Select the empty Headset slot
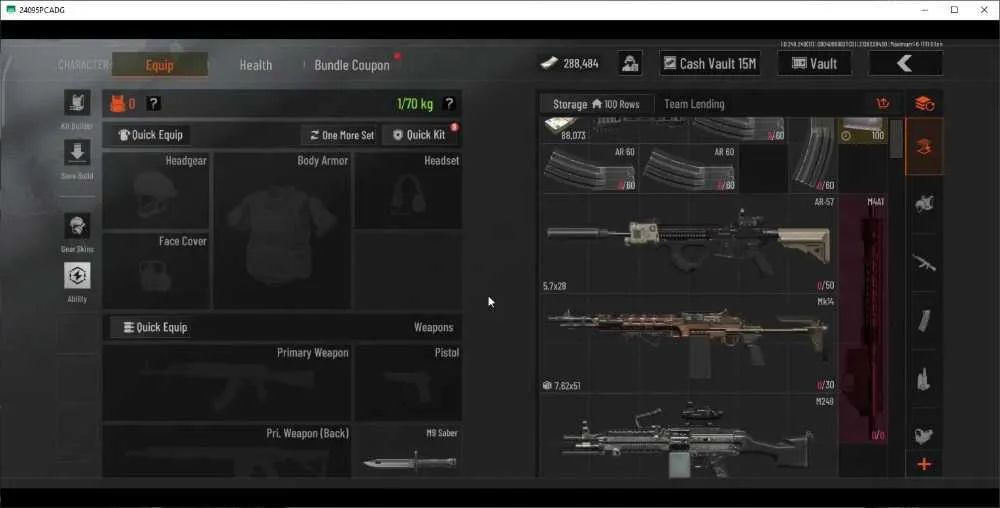Screen dimensions: 1000x508 pyautogui.click(x=408, y=191)
